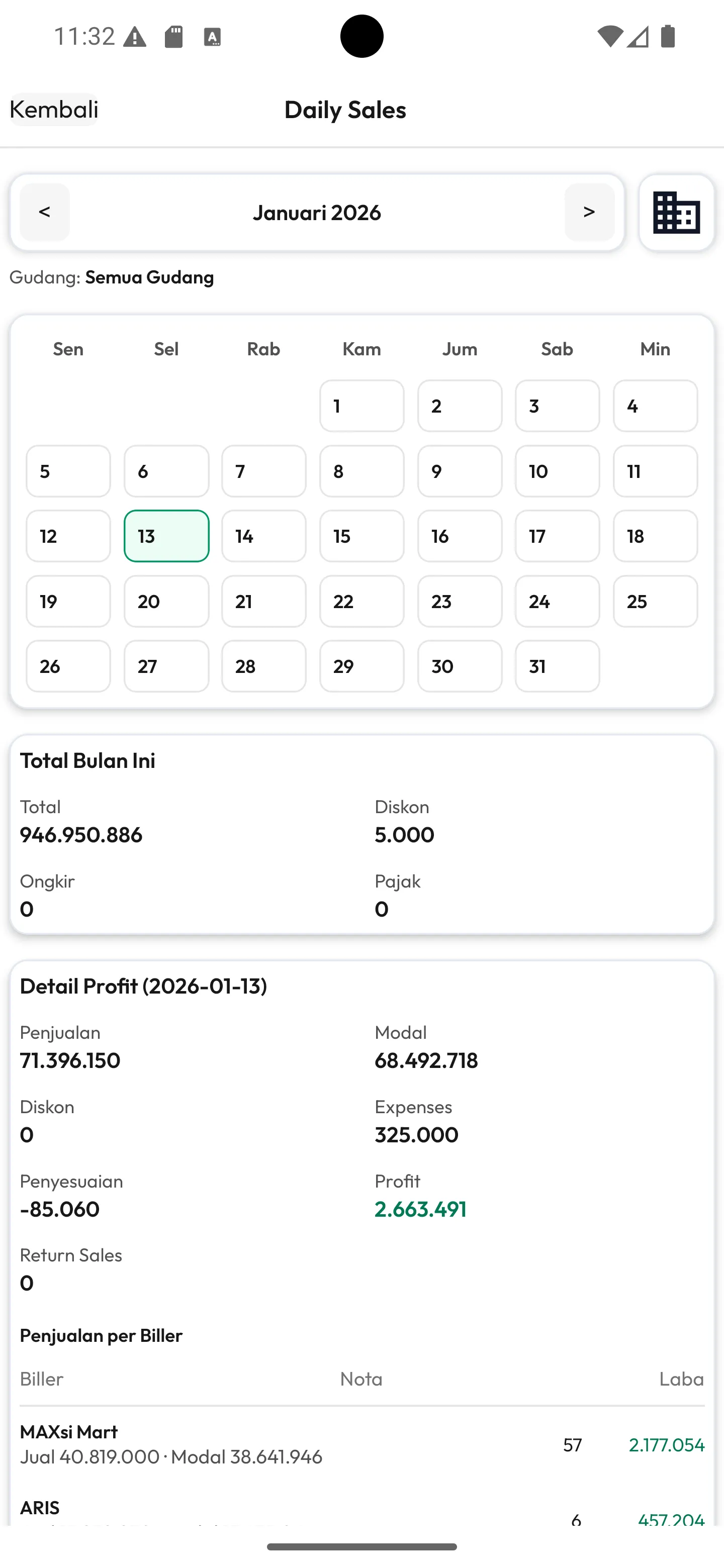
Task: Pick date 14 in the calendar
Action: [x=263, y=536]
